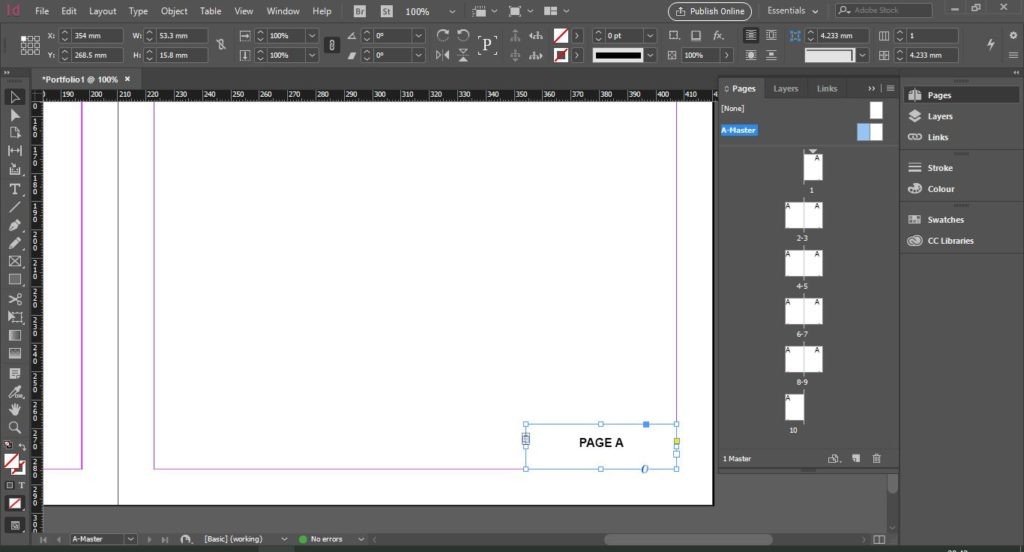Toggle constrain proportions for width and height

click(x=221, y=45)
